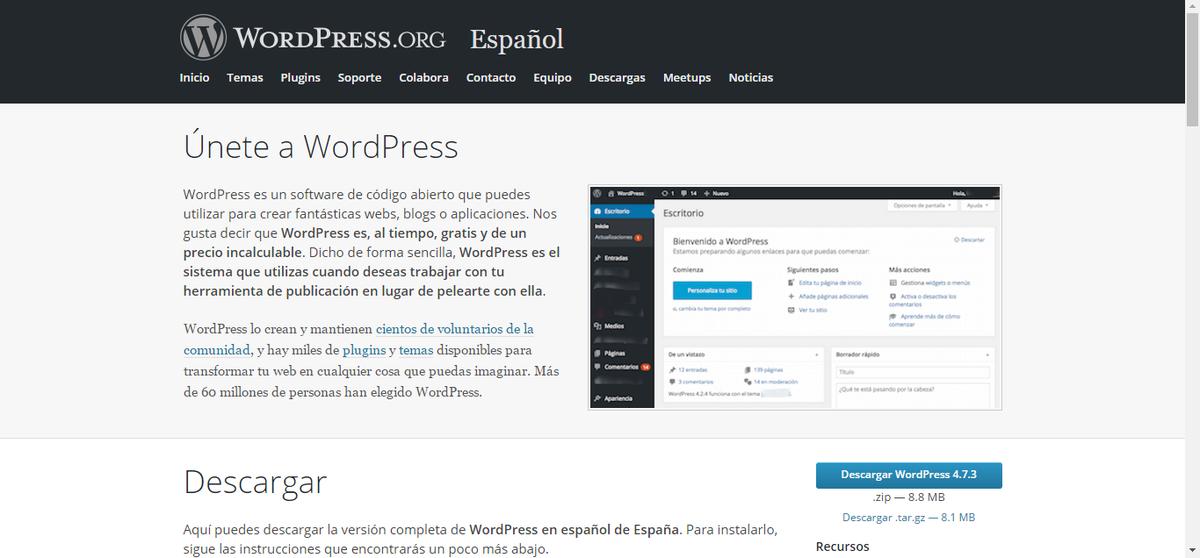Click the WordPress dashboard screenshot thumbnail
This screenshot has width=1200, height=558.
pos(795,297)
